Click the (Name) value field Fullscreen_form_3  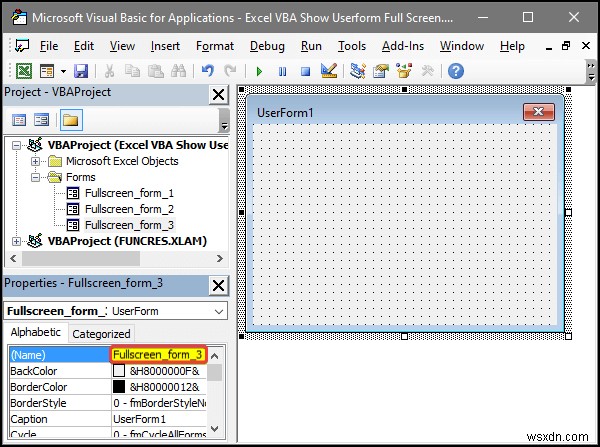pos(158,355)
